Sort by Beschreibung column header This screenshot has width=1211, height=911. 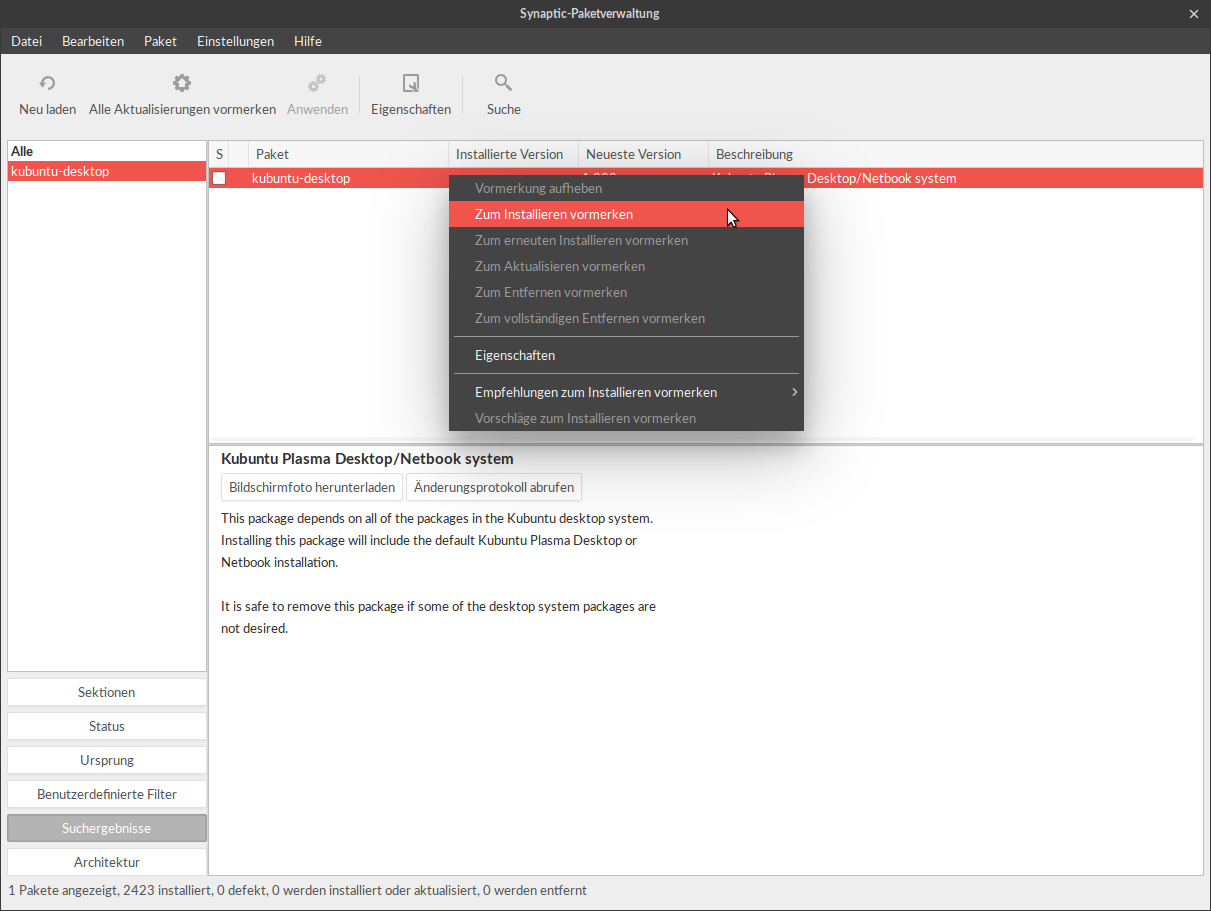click(x=955, y=154)
